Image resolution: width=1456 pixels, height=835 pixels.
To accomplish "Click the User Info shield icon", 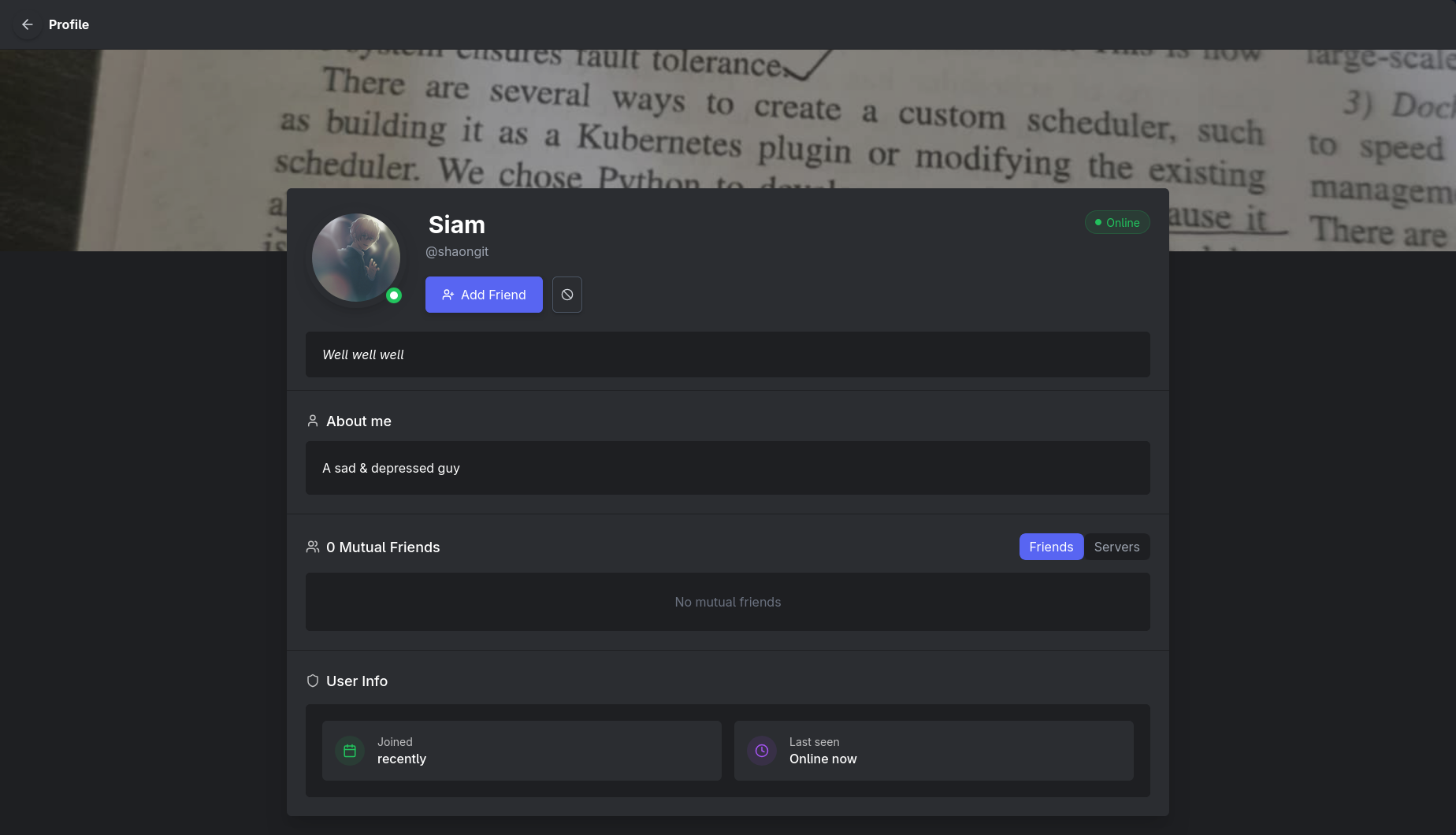I will click(x=313, y=681).
